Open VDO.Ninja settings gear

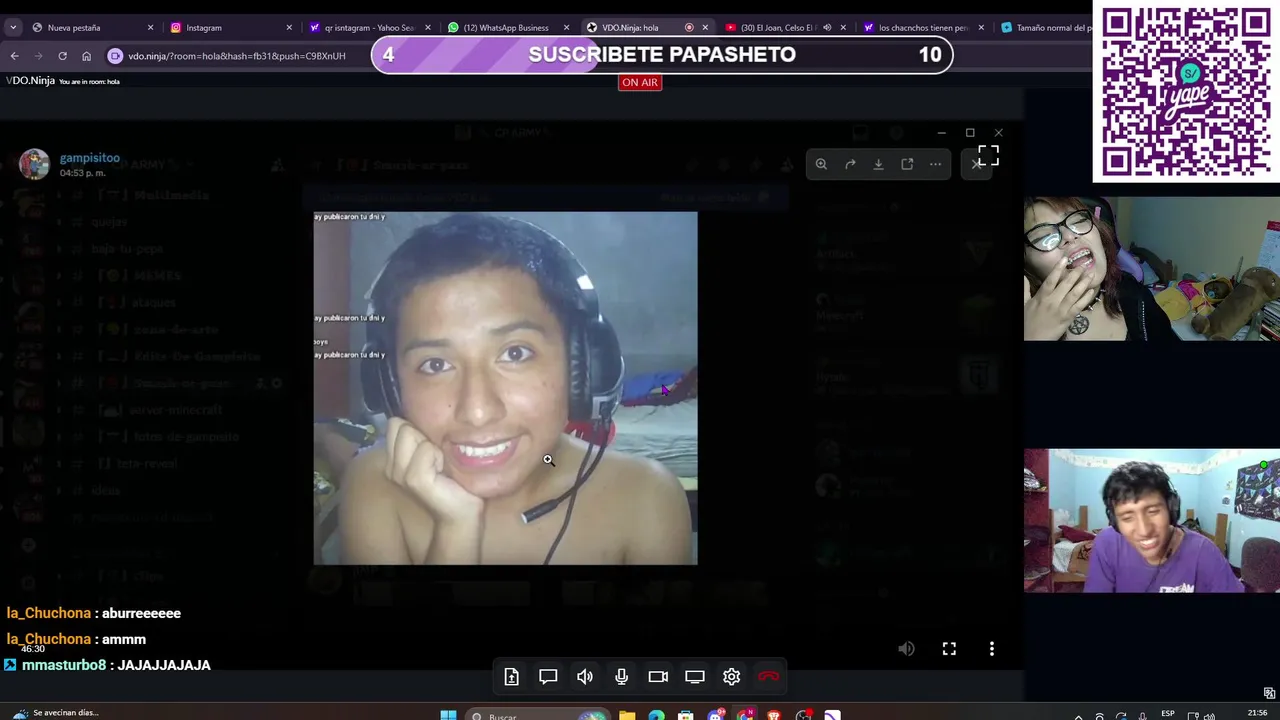(x=731, y=677)
